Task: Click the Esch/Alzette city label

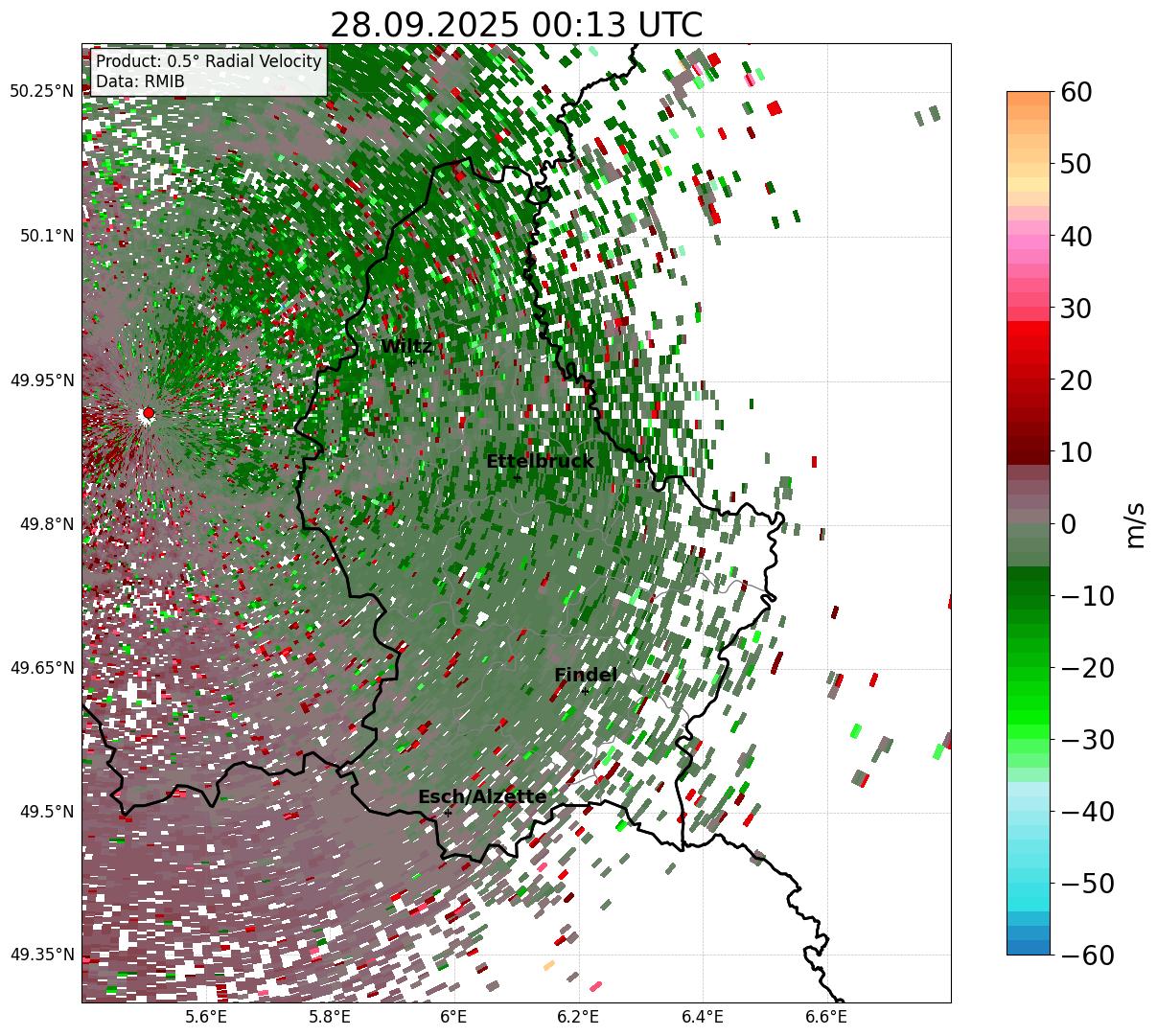Action: click(482, 797)
